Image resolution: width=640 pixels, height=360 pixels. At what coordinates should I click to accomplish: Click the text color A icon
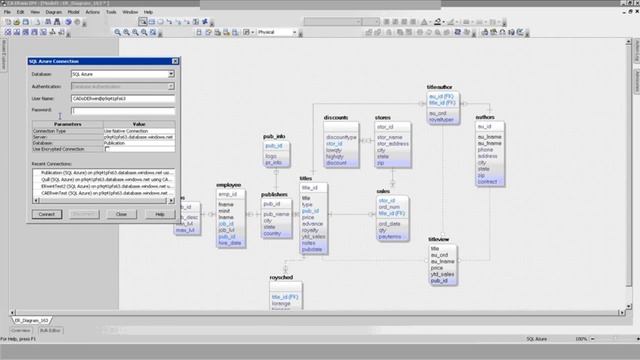(424, 22)
